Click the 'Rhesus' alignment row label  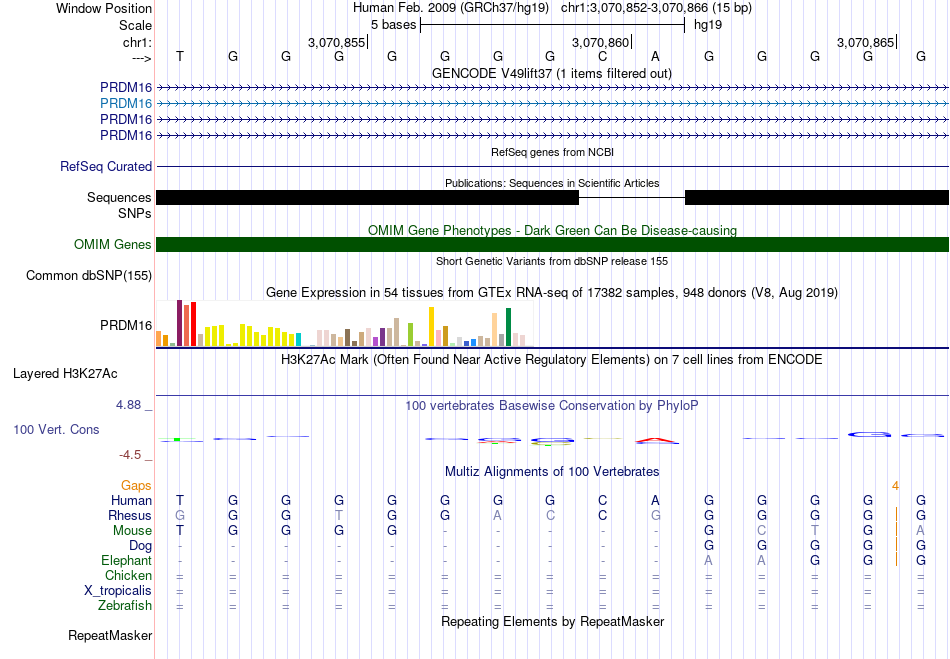[x=130, y=515]
